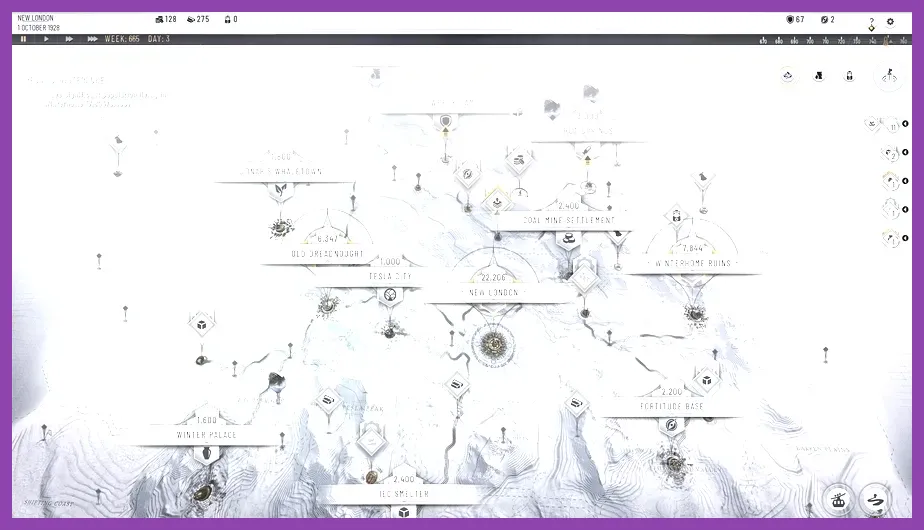Screen dimensions: 924x530
Task: Open the settings gear menu
Action: click(x=890, y=21)
